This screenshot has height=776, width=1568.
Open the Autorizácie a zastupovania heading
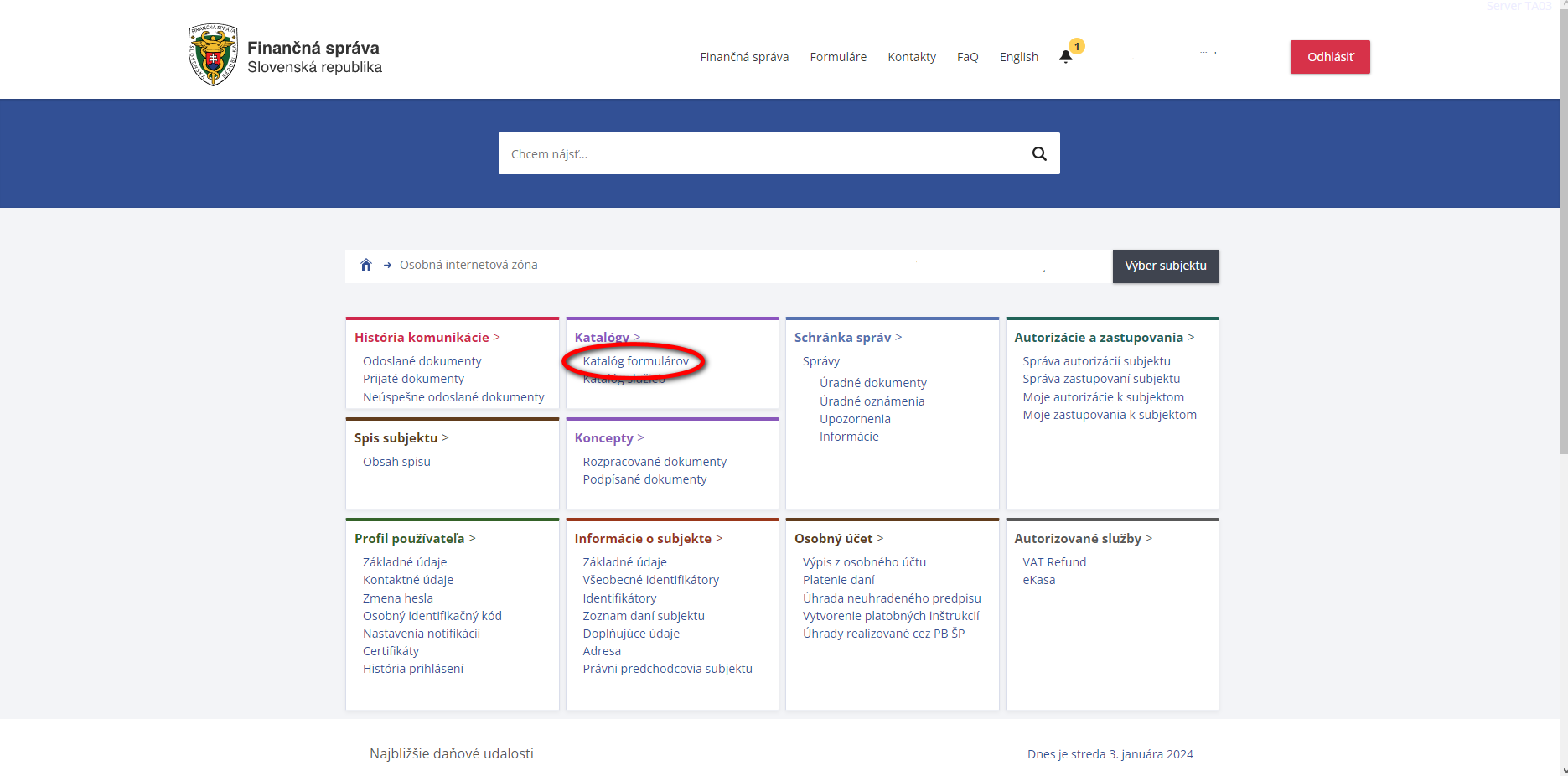(1098, 337)
